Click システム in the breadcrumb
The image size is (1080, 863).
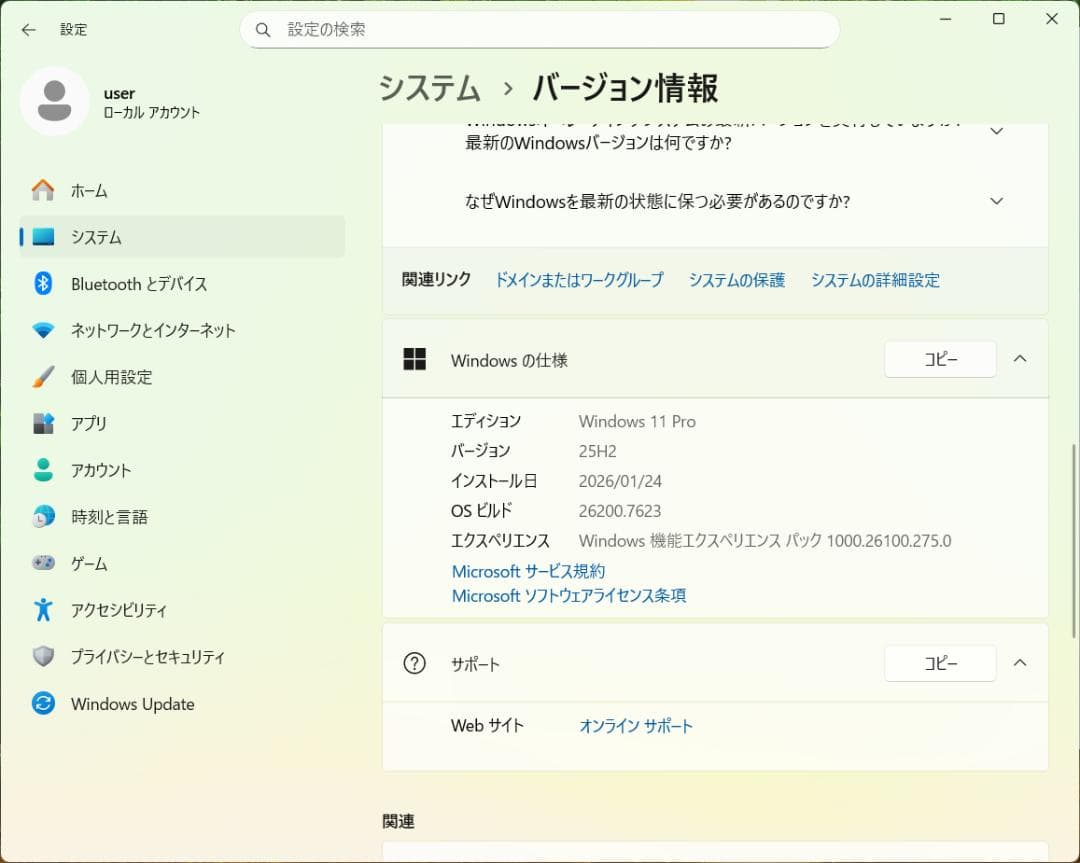(429, 89)
